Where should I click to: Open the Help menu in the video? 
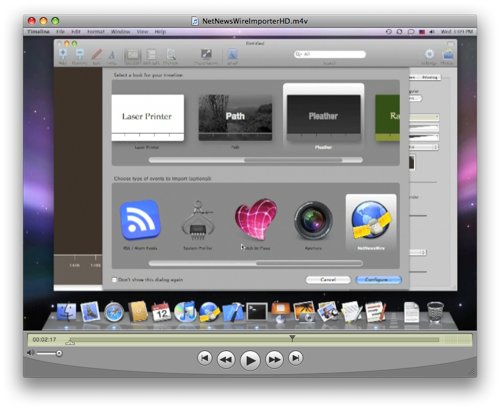tap(160, 32)
